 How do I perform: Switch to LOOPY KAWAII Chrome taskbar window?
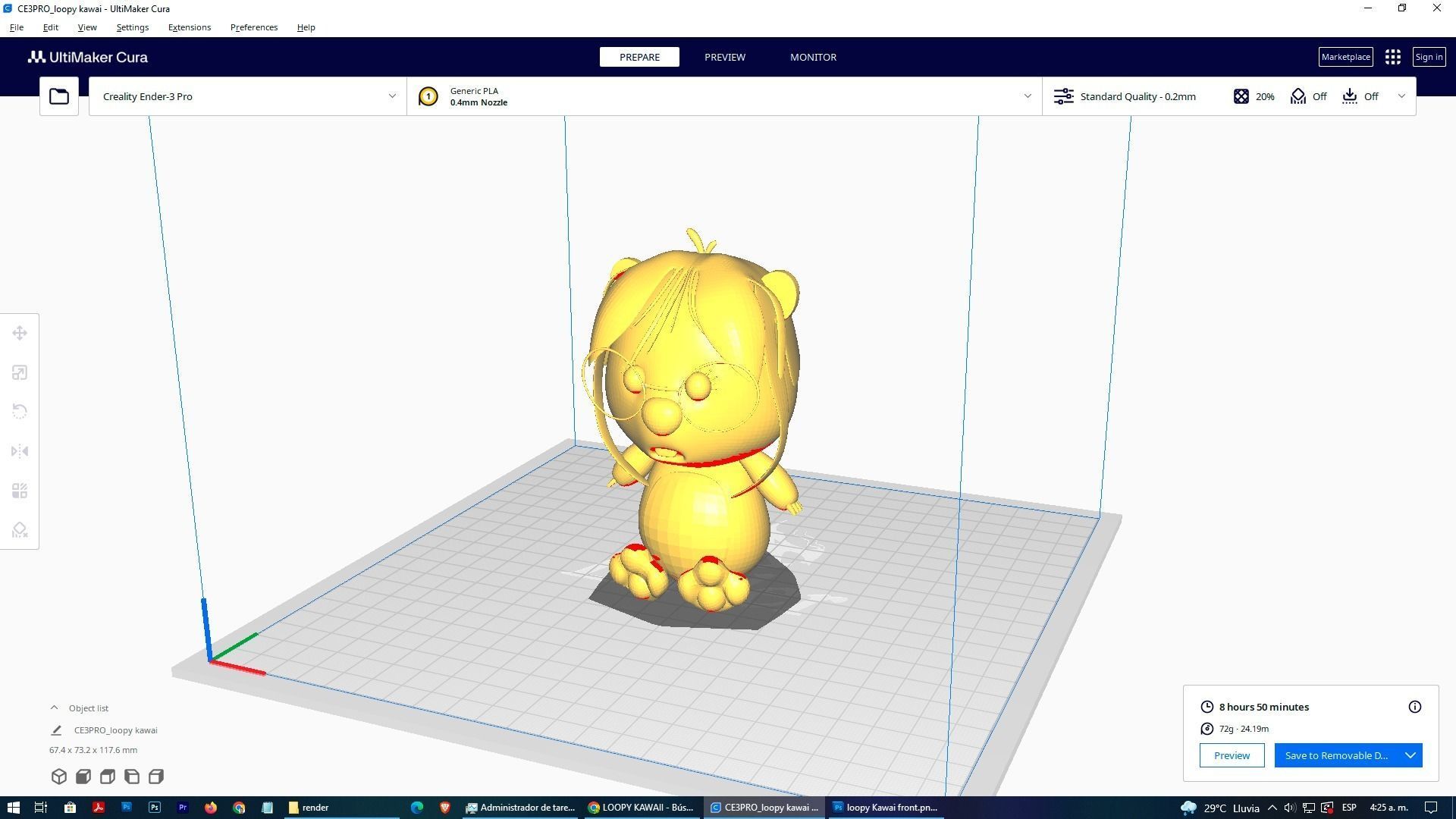[642, 808]
